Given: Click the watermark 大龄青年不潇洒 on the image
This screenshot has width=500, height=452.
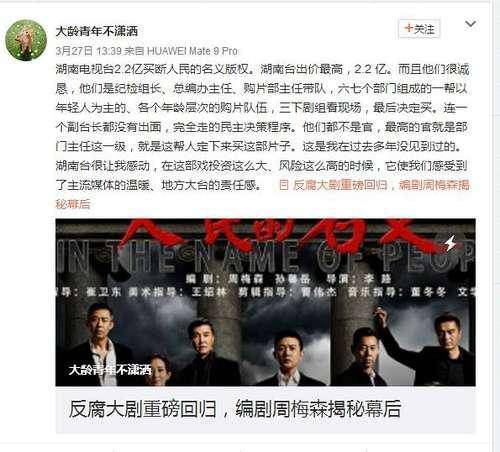Looking at the screenshot, I should pyautogui.click(x=110, y=370).
